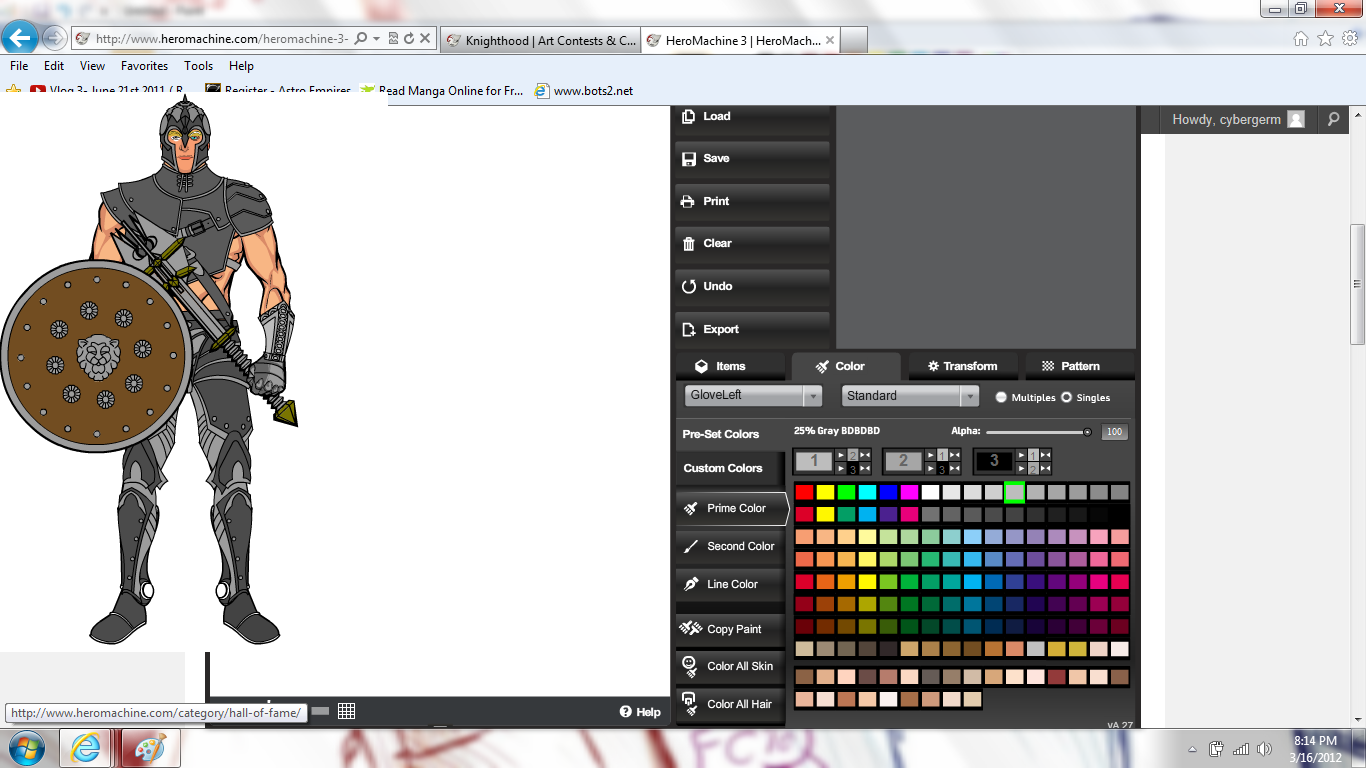The height and width of the screenshot is (768, 1366).
Task: Open the browser address bar dropdown arrow
Action: pos(376,39)
